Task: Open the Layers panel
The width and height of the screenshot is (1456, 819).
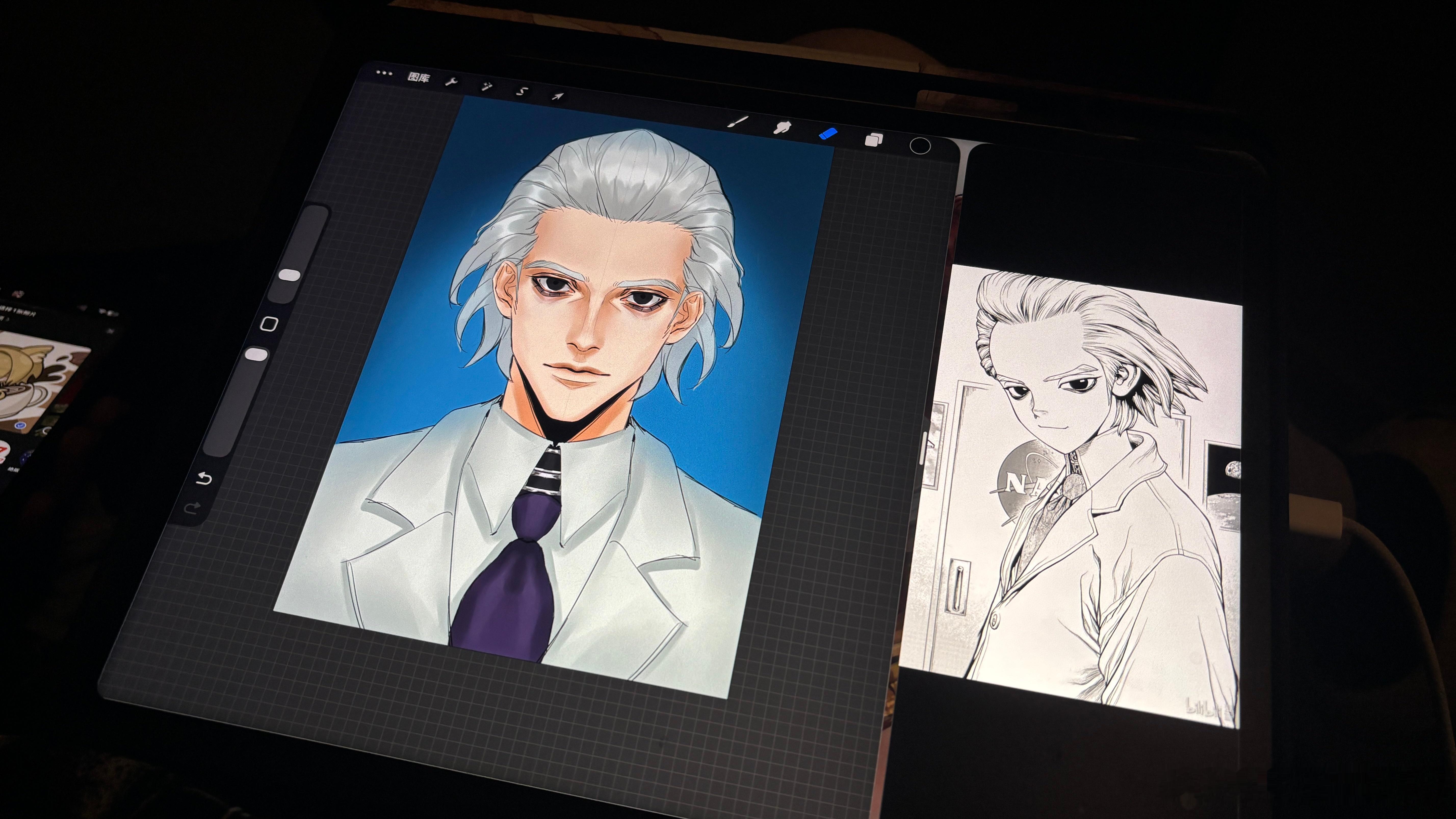Action: click(x=874, y=140)
